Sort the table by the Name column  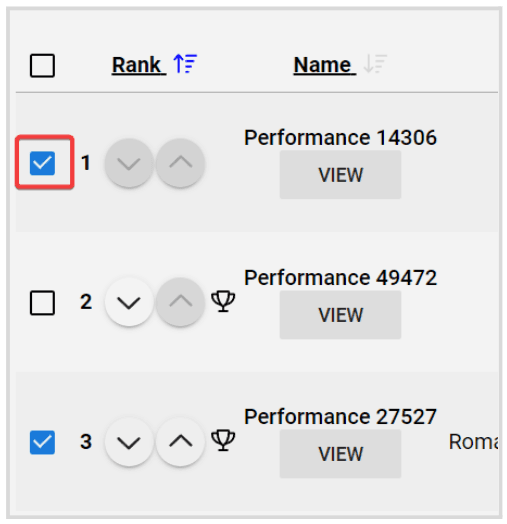pyautogui.click(x=322, y=65)
